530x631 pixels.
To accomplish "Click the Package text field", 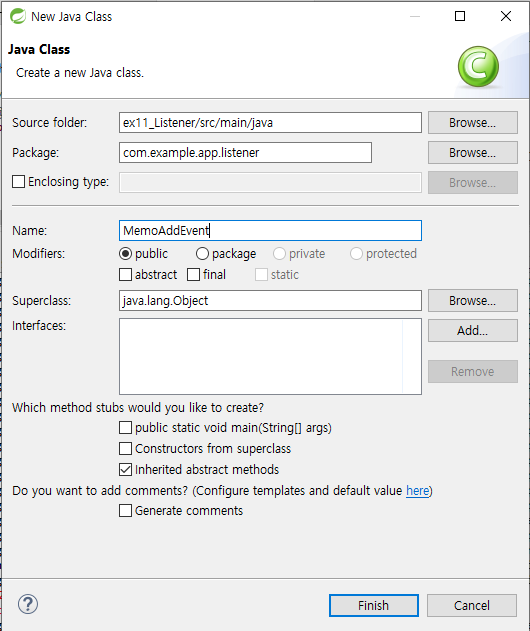I will click(245, 153).
